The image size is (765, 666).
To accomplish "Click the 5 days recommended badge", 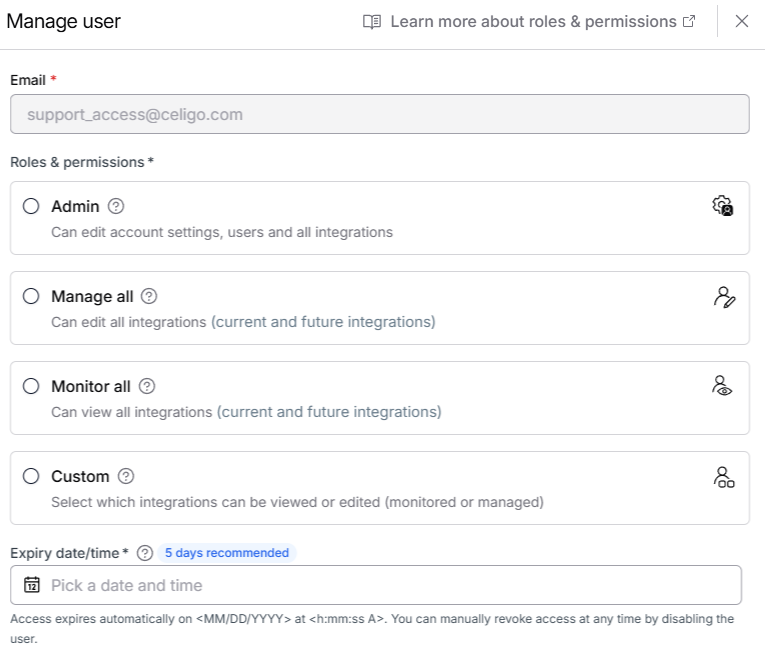I will (227, 553).
